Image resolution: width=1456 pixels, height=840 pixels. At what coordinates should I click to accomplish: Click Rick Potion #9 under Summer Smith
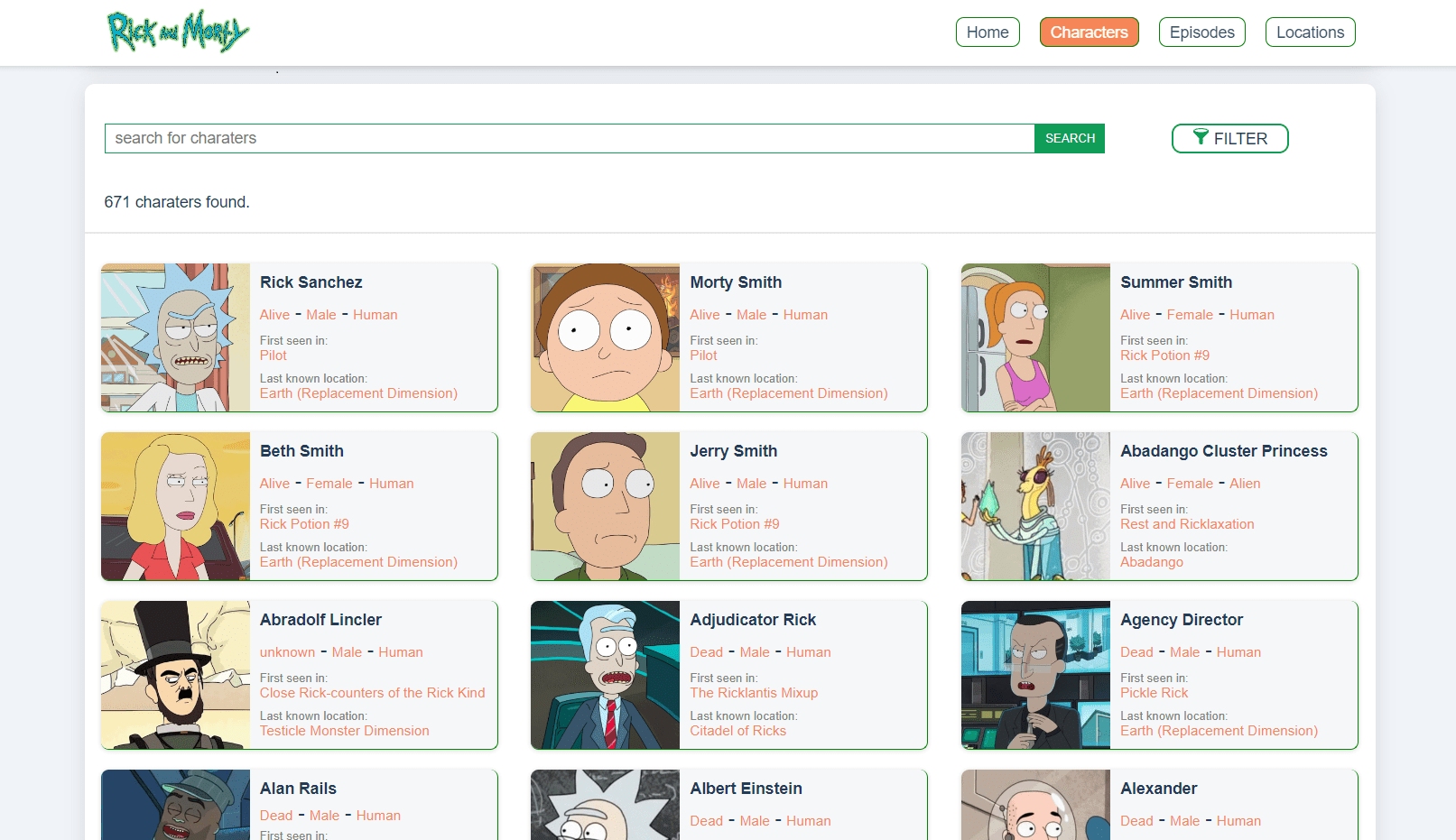1164,355
